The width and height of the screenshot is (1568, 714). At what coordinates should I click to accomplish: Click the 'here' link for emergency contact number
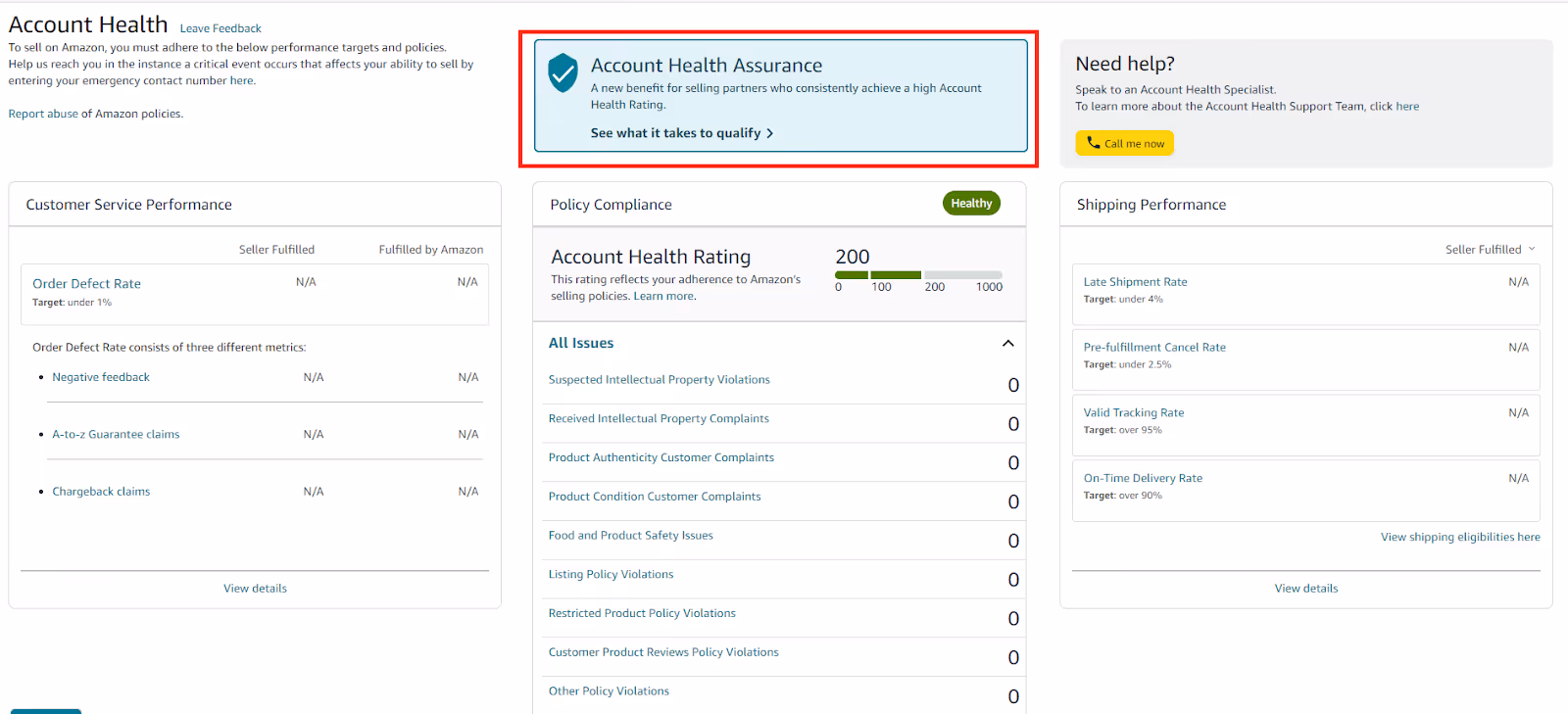[241, 80]
